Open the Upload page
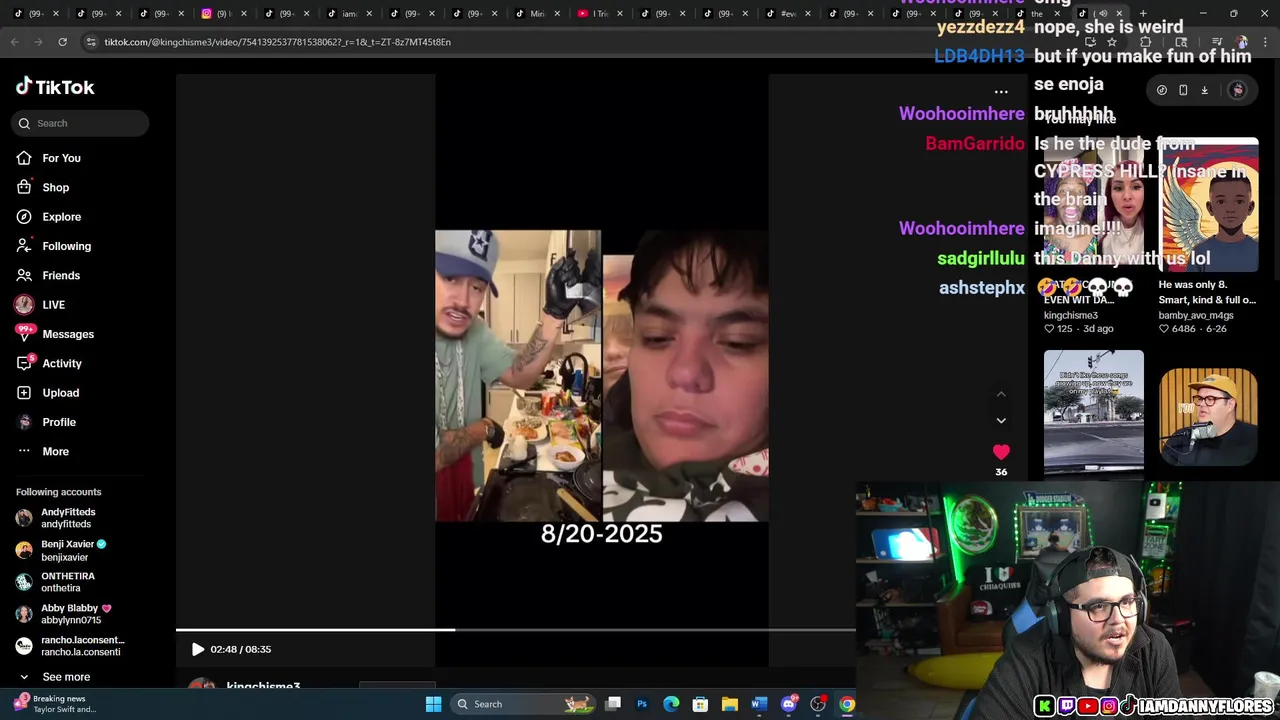 (x=47, y=393)
